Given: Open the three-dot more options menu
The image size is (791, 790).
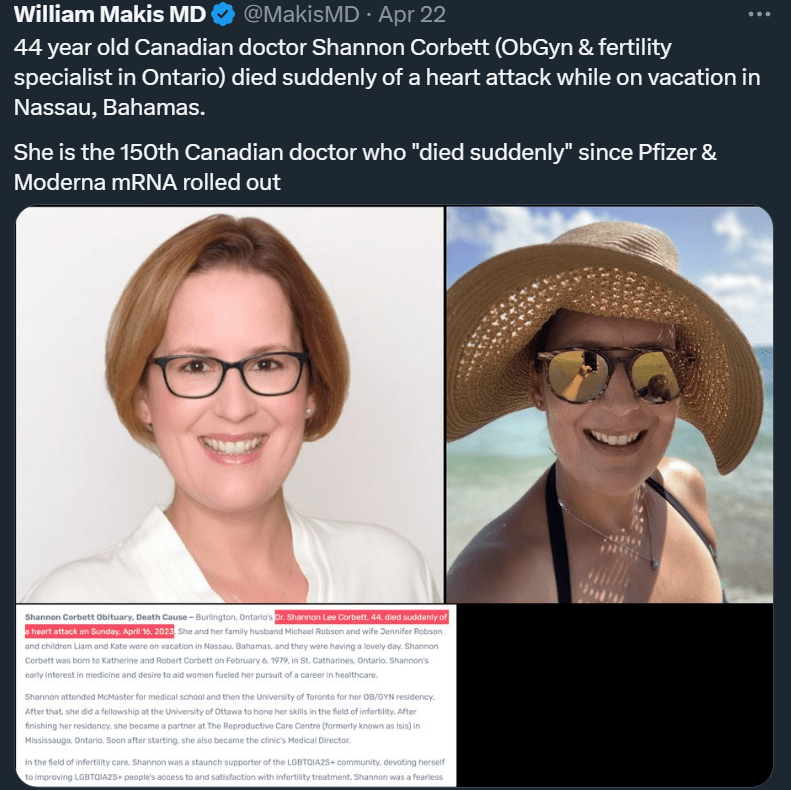Looking at the screenshot, I should [759, 15].
